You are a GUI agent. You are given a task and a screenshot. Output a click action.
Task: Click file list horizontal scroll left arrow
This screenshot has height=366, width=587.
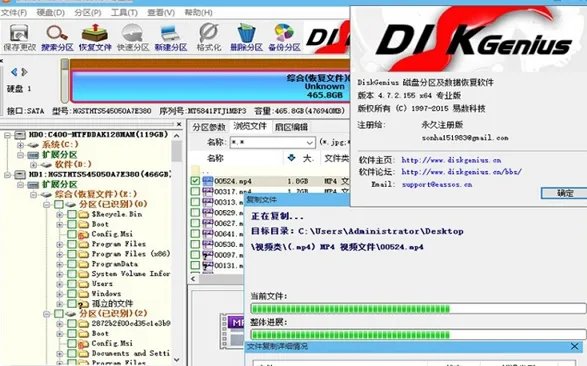pyautogui.click(x=194, y=279)
